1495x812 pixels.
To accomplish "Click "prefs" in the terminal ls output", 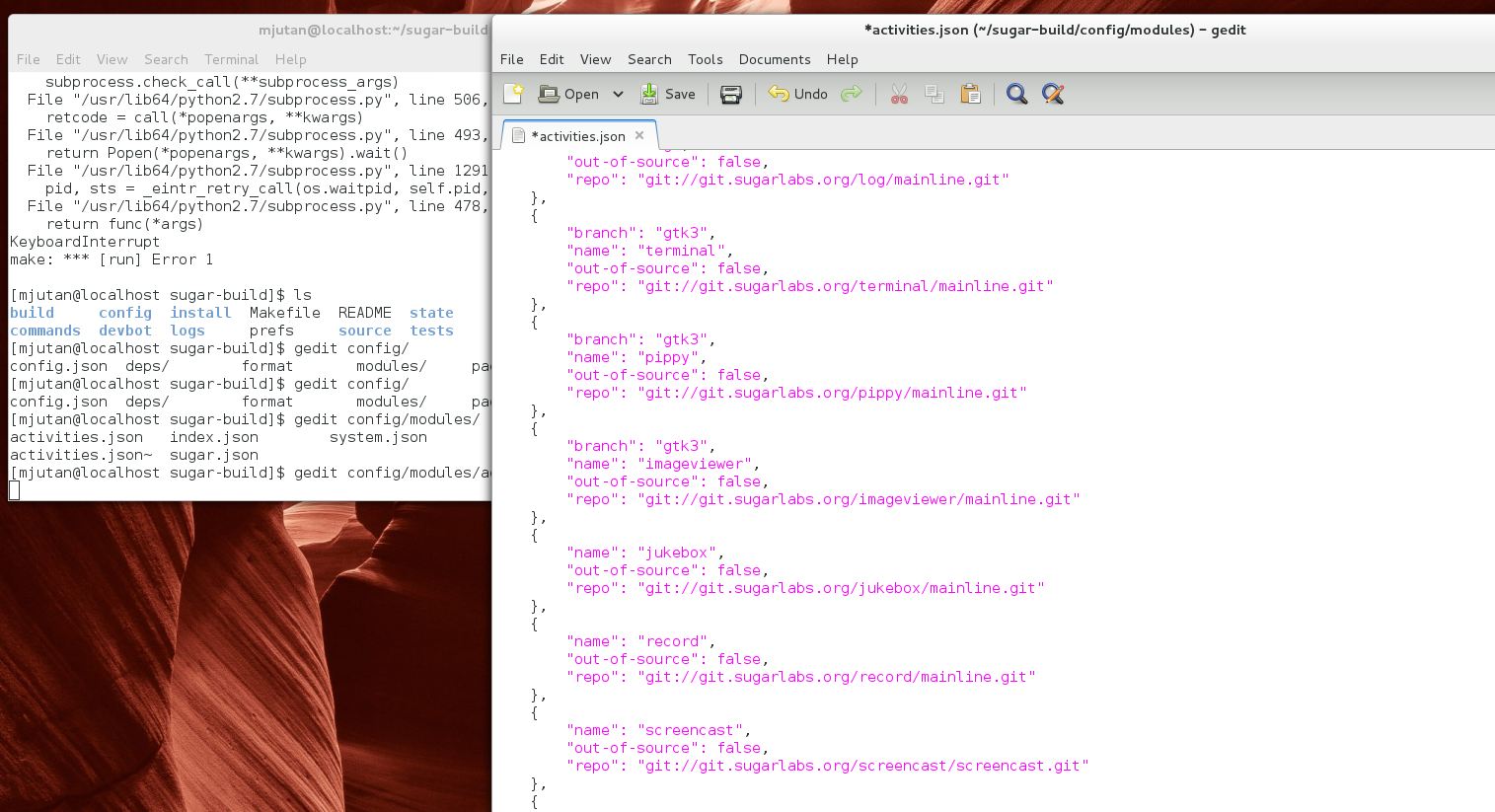I will click(271, 331).
